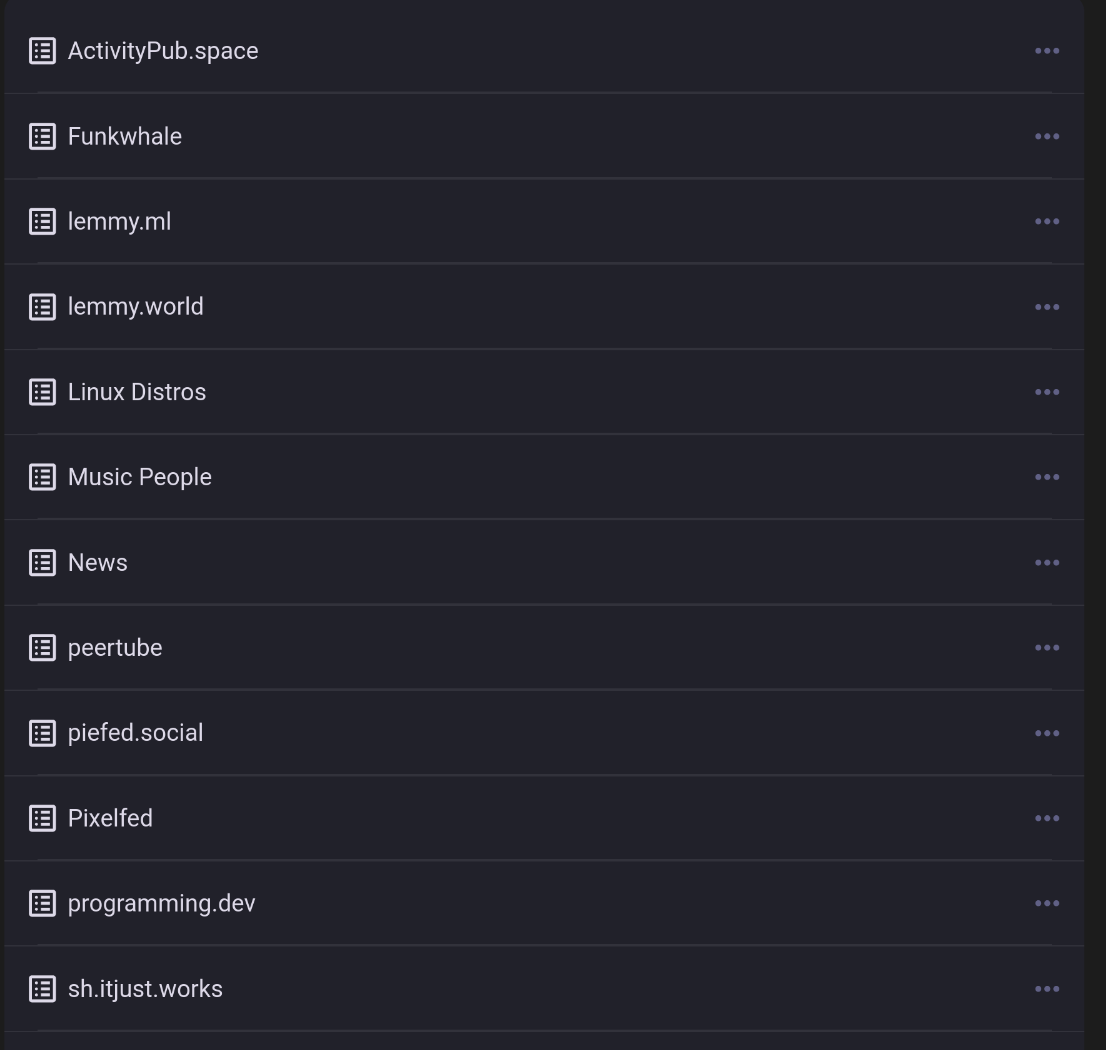Open the lemmy.world list

point(135,307)
